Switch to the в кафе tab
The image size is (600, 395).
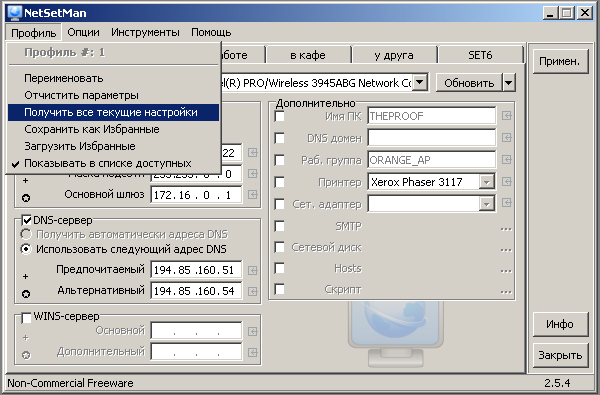click(x=308, y=55)
